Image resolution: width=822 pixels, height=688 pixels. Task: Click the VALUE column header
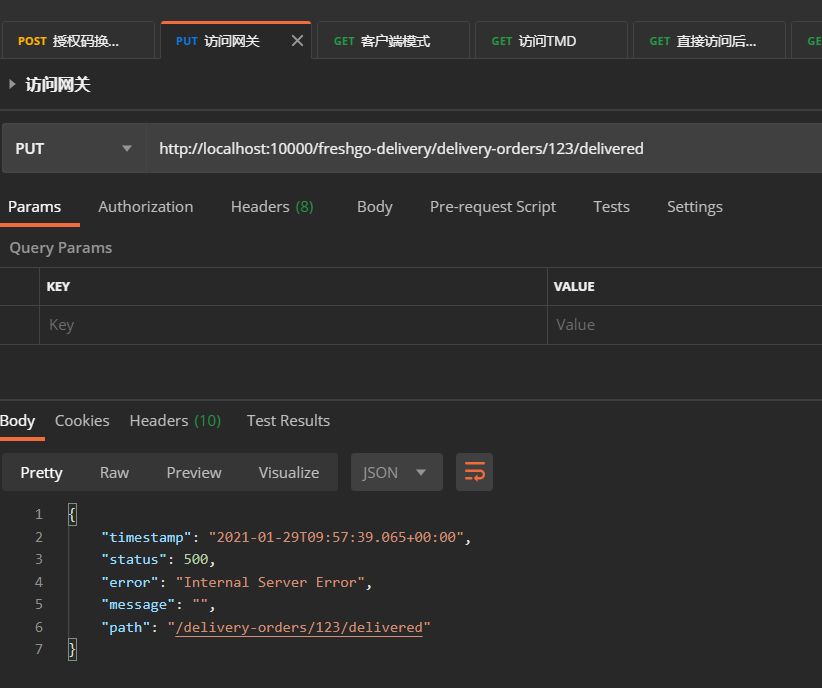(x=574, y=286)
